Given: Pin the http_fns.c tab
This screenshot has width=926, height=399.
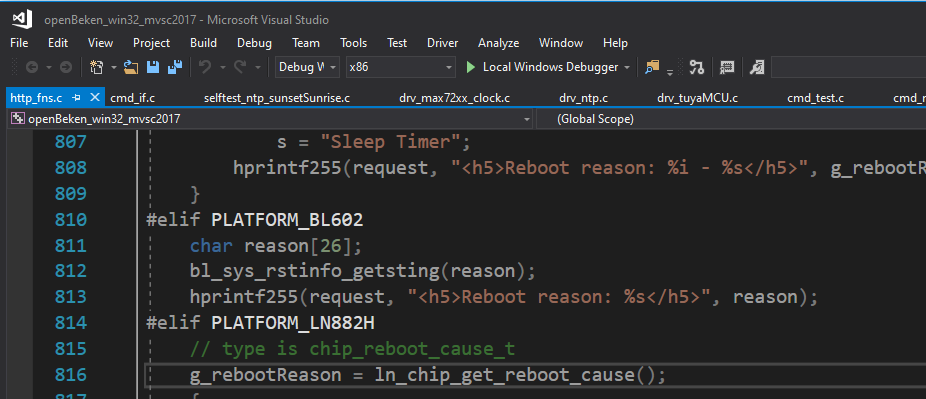Looking at the screenshot, I should (x=76, y=97).
